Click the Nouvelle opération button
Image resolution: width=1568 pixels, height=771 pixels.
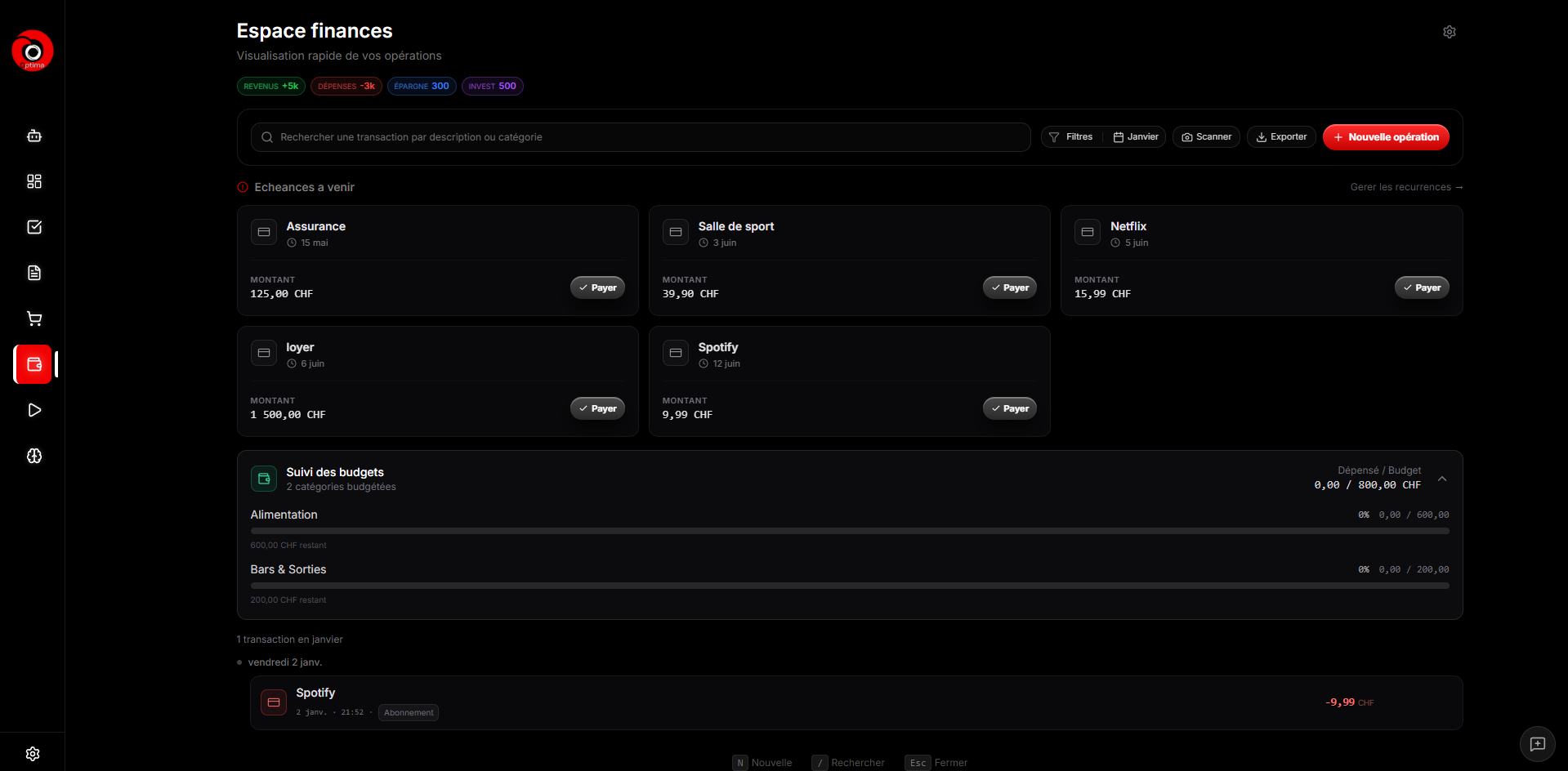pyautogui.click(x=1385, y=137)
